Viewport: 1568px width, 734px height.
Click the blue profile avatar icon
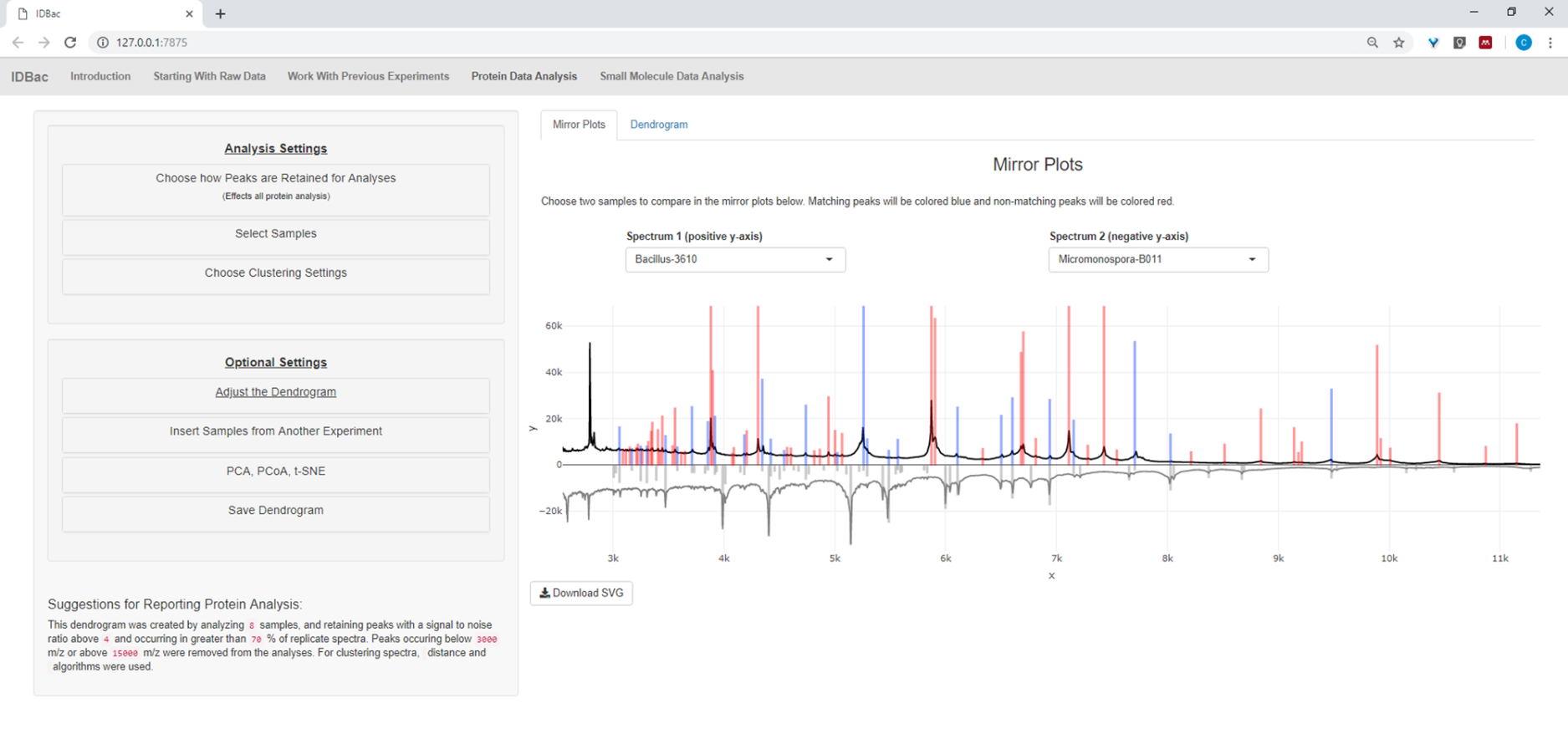pos(1523,43)
